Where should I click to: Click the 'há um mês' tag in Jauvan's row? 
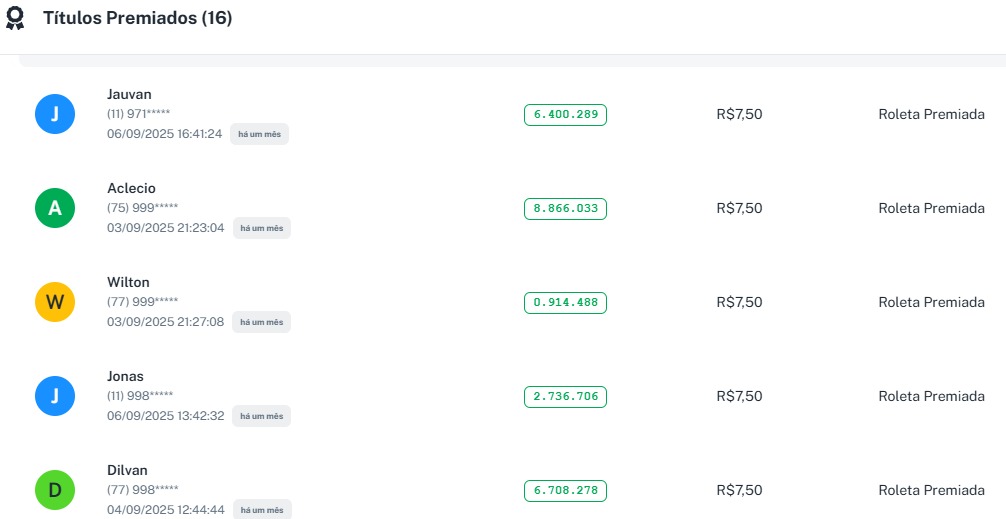[x=259, y=134]
